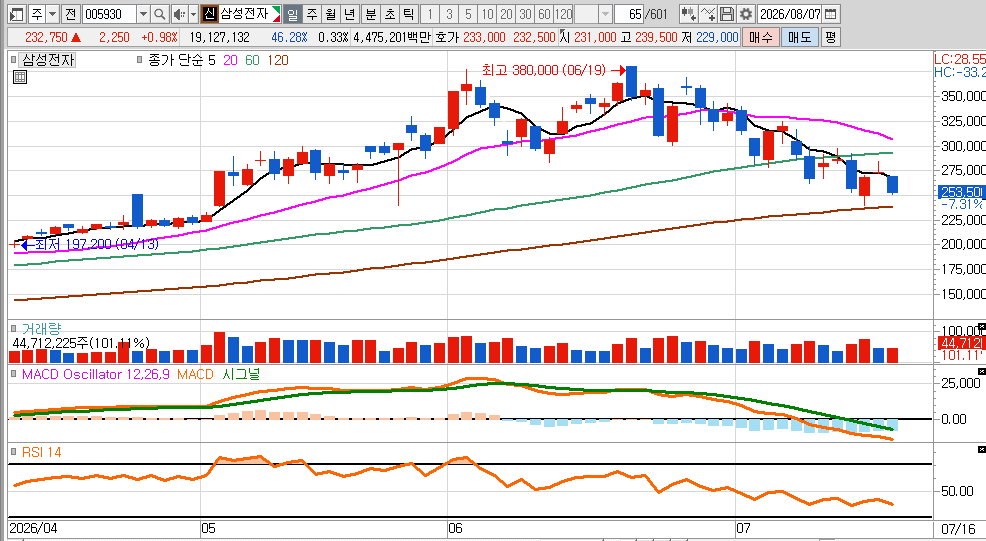Toggle the side panel layout icon

17,14
